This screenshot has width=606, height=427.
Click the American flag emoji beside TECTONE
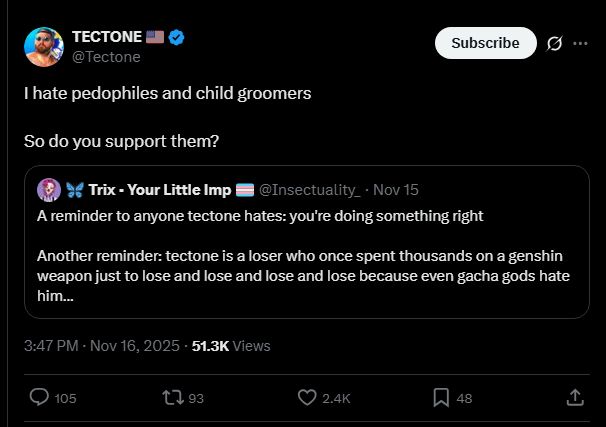tap(154, 37)
